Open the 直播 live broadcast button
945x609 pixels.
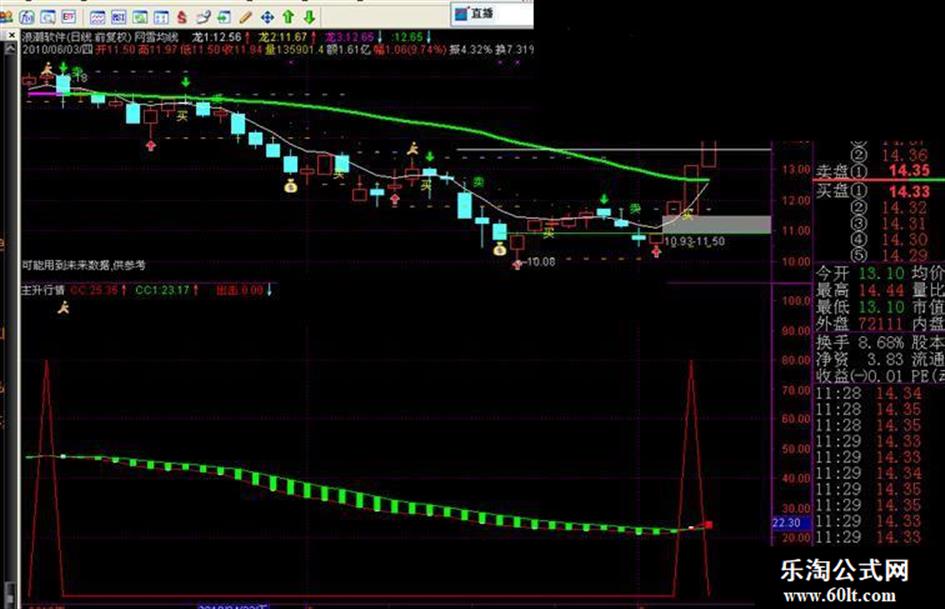(x=474, y=13)
